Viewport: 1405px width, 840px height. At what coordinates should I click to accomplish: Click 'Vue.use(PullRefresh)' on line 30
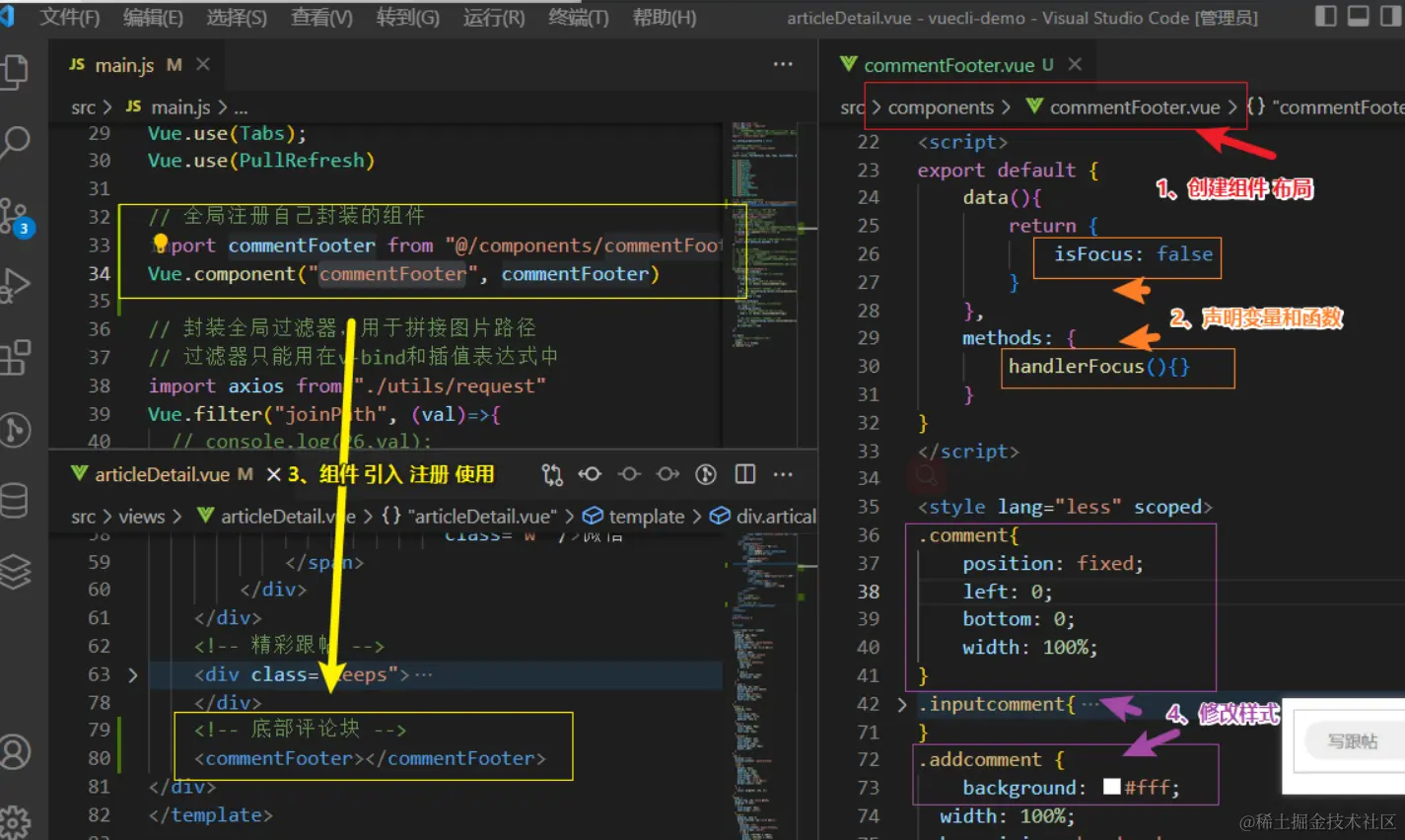click(x=261, y=161)
